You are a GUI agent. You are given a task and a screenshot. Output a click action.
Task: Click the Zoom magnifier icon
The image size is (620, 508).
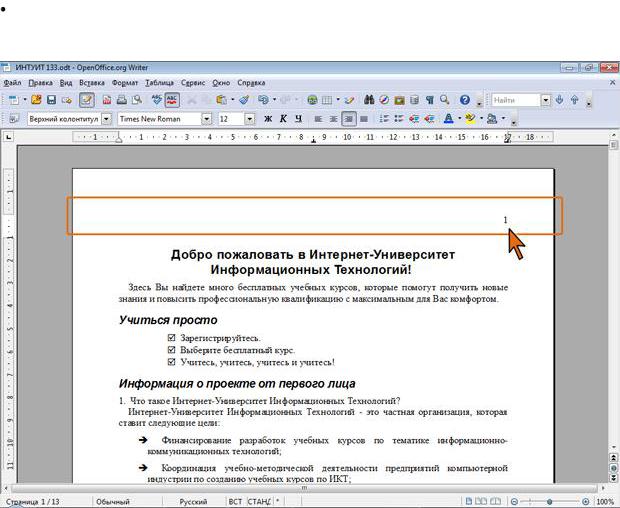point(445,100)
